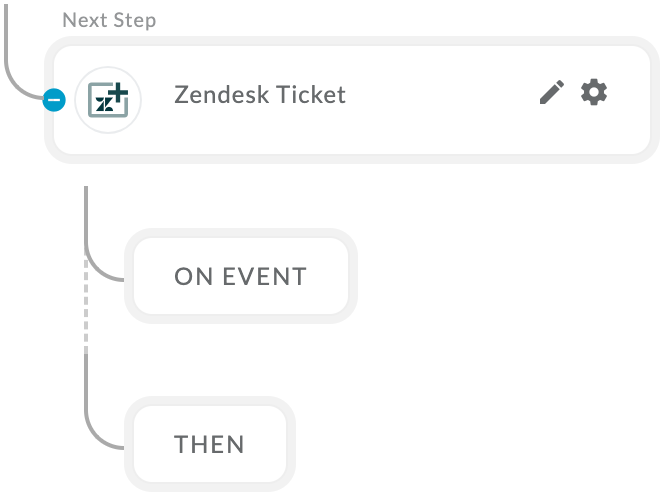The height and width of the screenshot is (496, 670).
Task: Click the vertical connector under the Zendesk card
Action: click(x=86, y=220)
